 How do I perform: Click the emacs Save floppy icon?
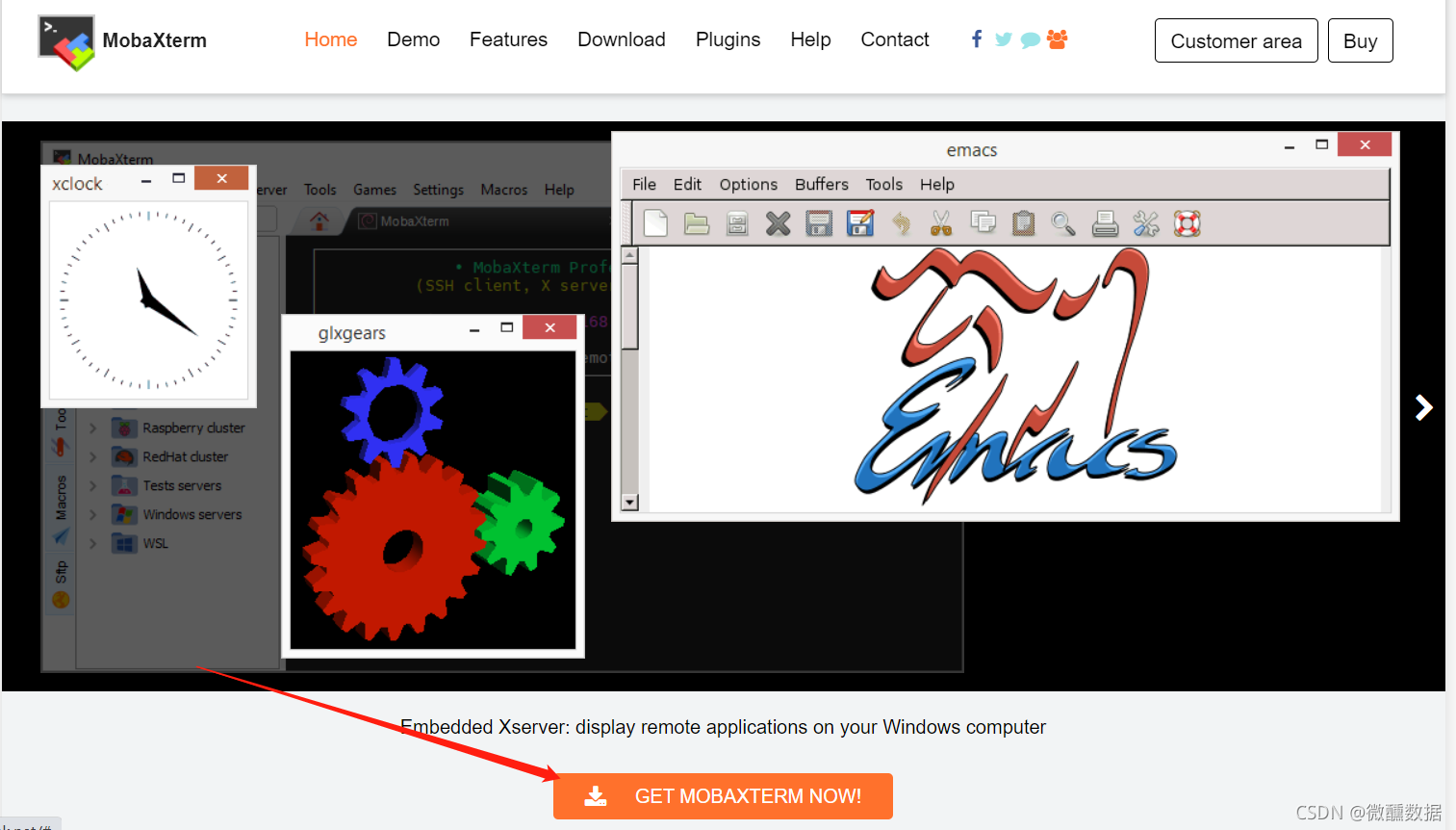819,224
